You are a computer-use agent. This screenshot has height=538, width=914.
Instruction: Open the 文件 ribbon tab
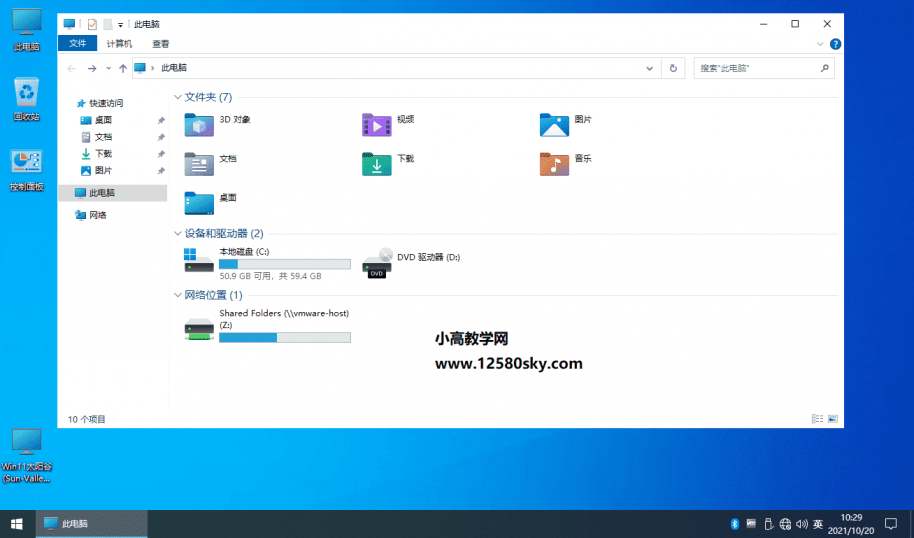[78, 44]
